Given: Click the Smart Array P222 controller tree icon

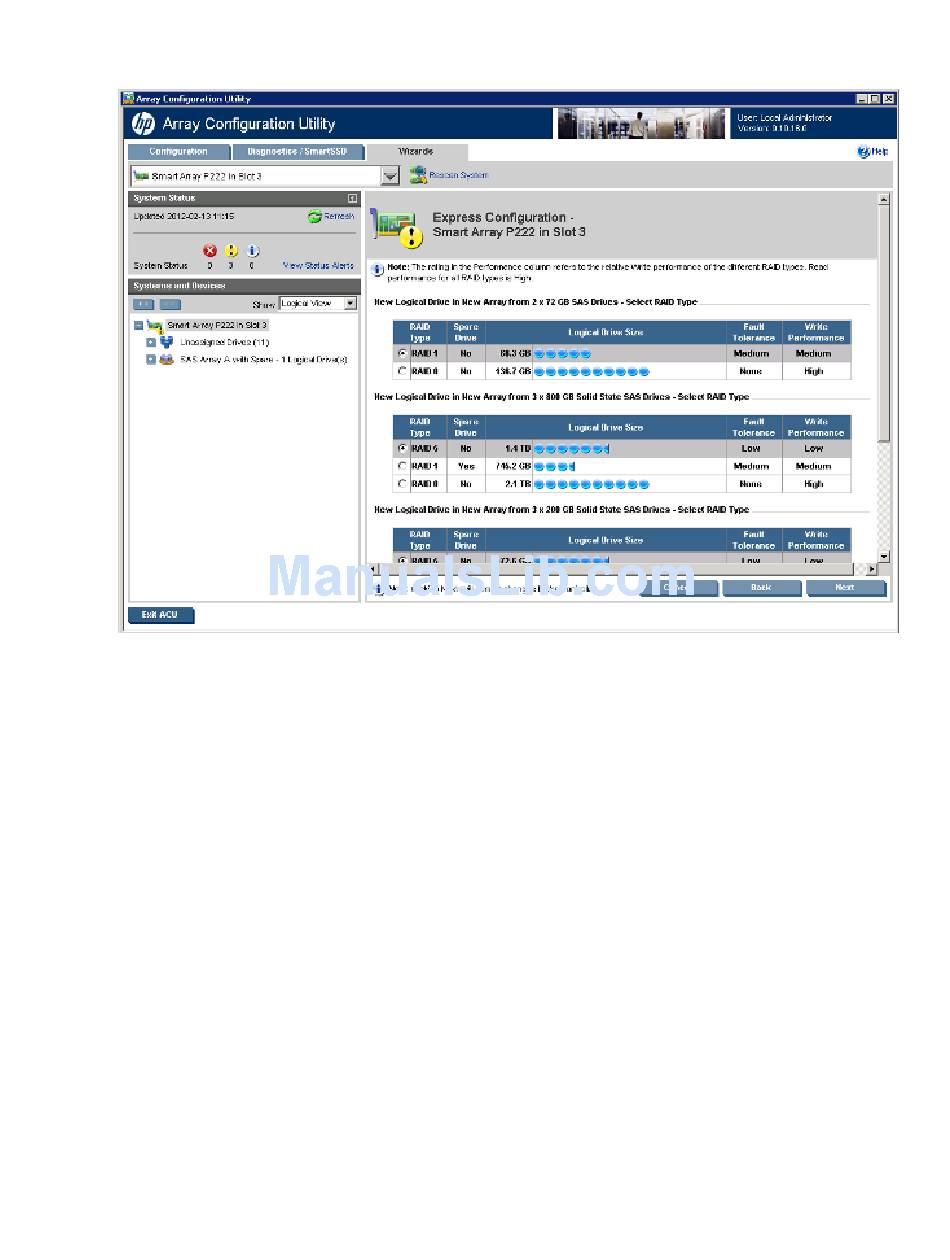Looking at the screenshot, I should pyautogui.click(x=154, y=326).
